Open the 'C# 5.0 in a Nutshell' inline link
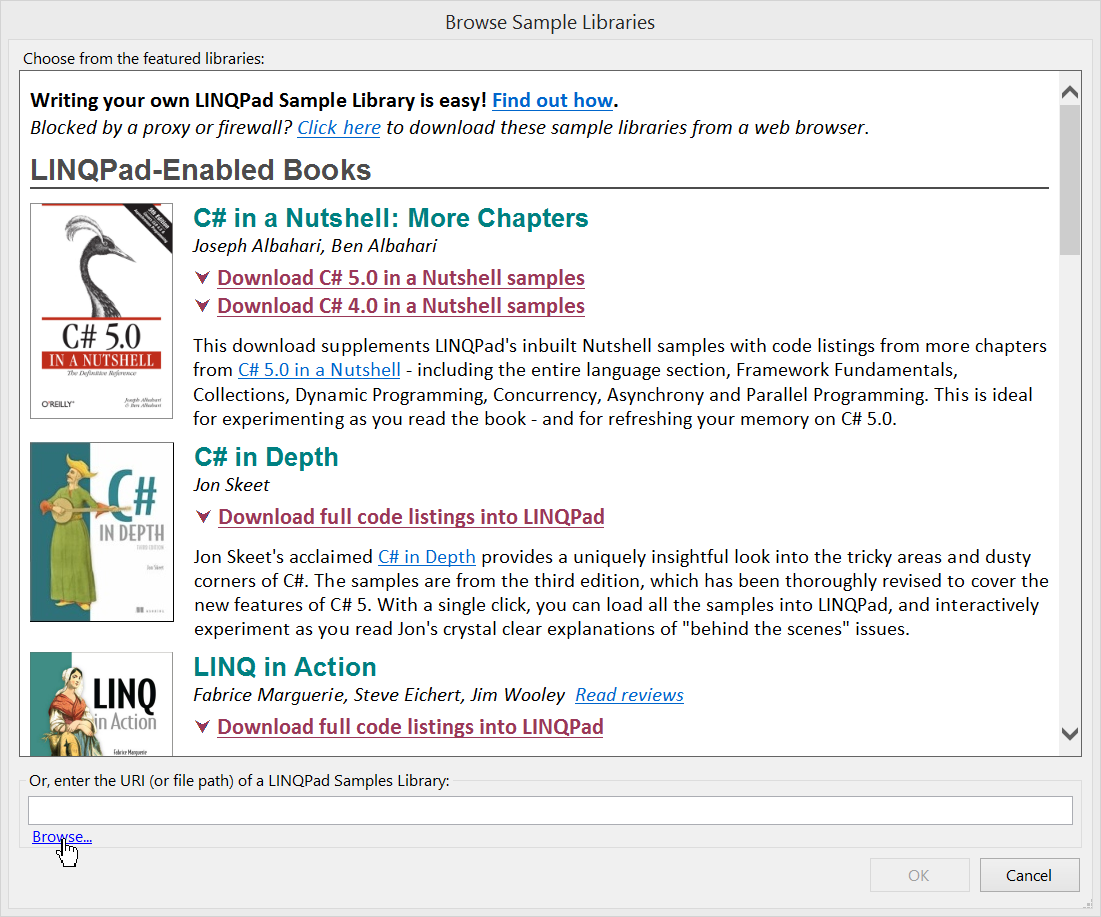The width and height of the screenshot is (1101, 917). (319, 370)
